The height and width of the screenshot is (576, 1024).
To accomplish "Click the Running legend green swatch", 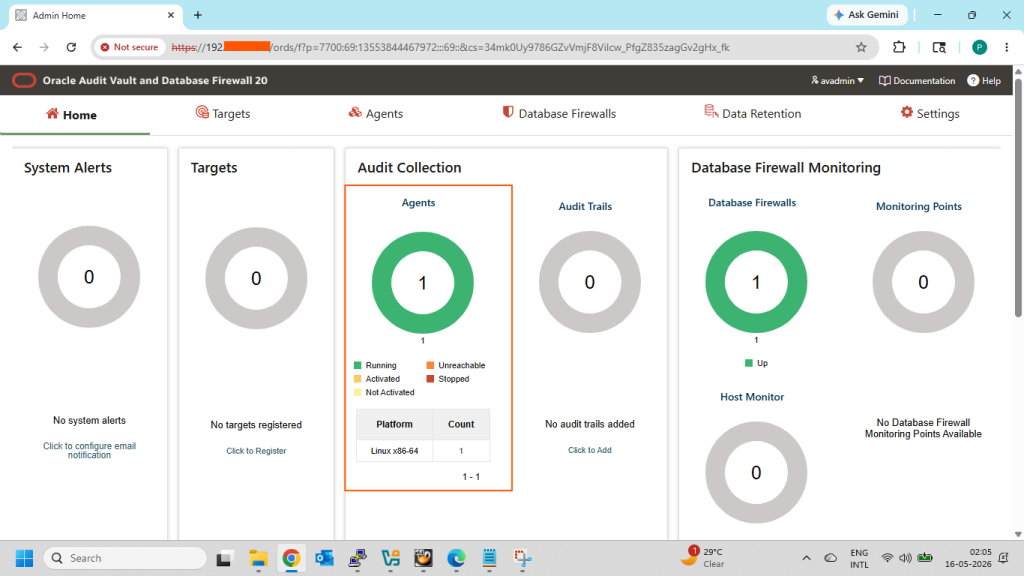I will pyautogui.click(x=357, y=365).
